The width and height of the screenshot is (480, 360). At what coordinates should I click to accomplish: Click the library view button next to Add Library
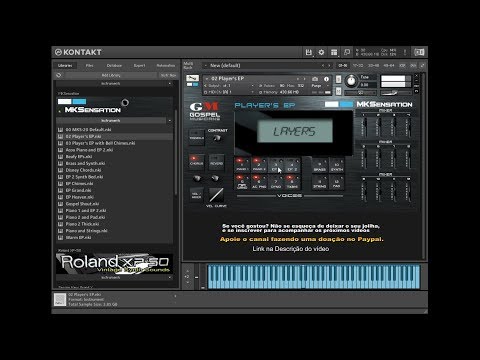click(168, 75)
